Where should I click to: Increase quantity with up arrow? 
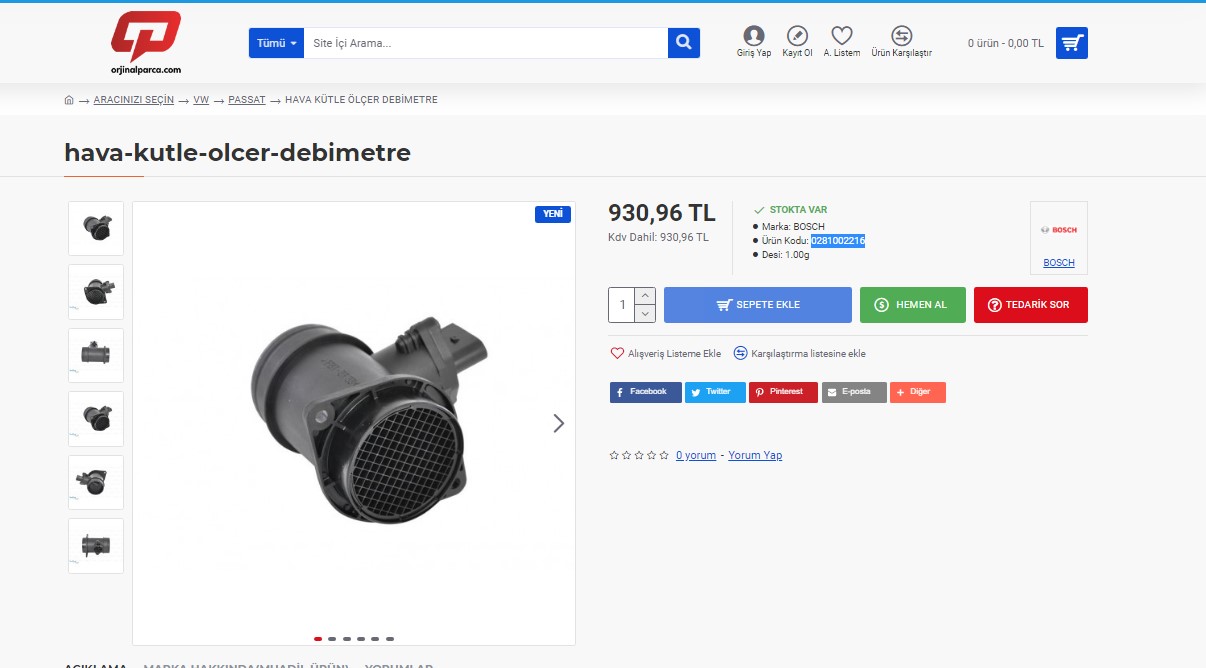(x=645, y=296)
